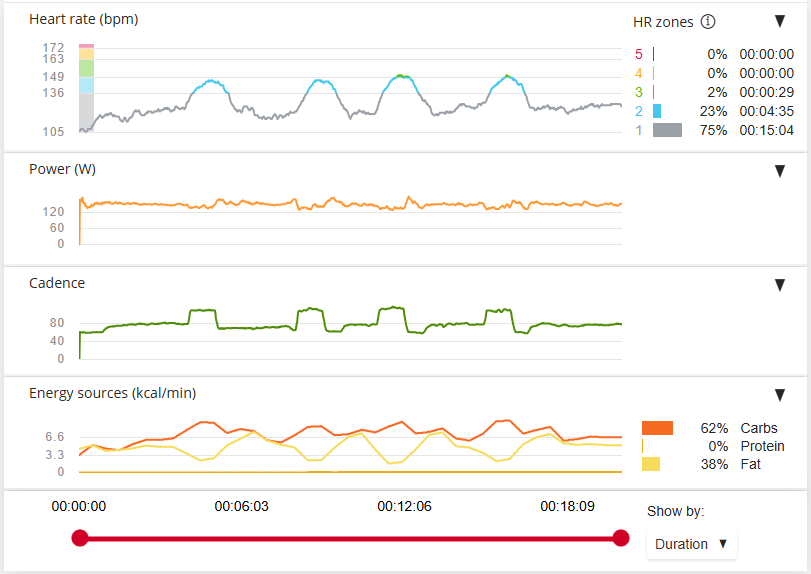Open the Show by Duration dropdown
Viewport: 811px width, 574px height.
692,544
